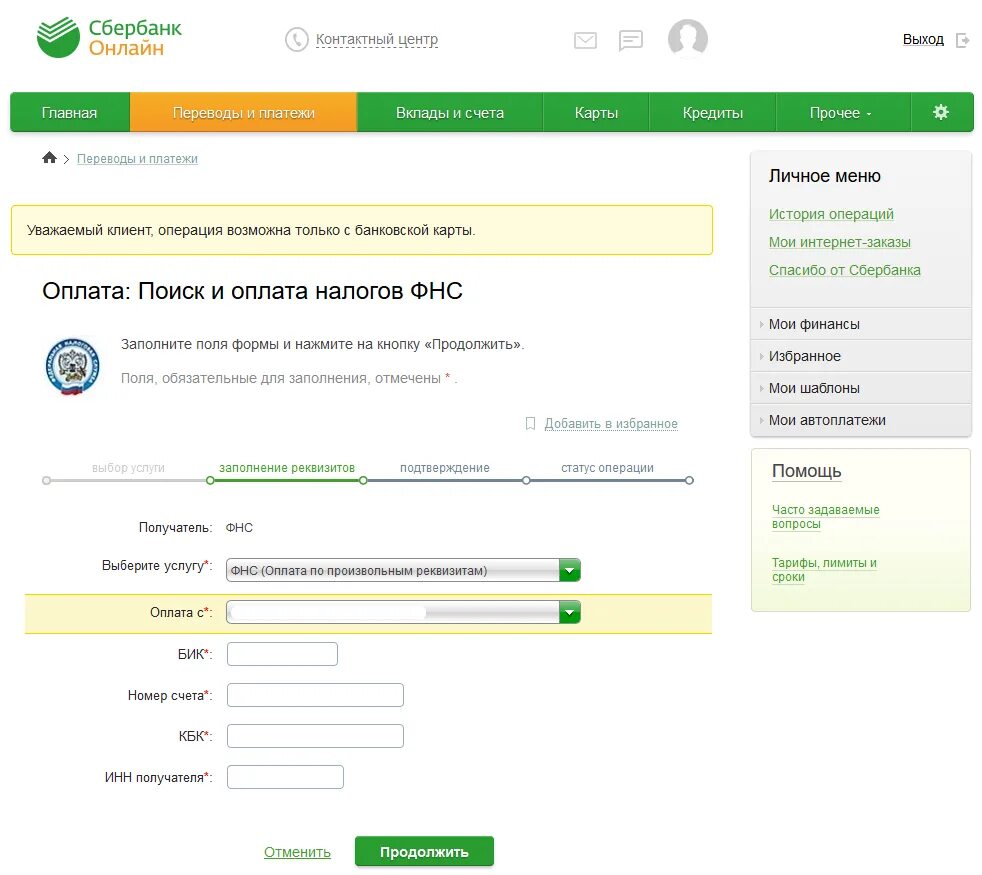Open the user profile avatar
982x875 pixels.
point(688,38)
